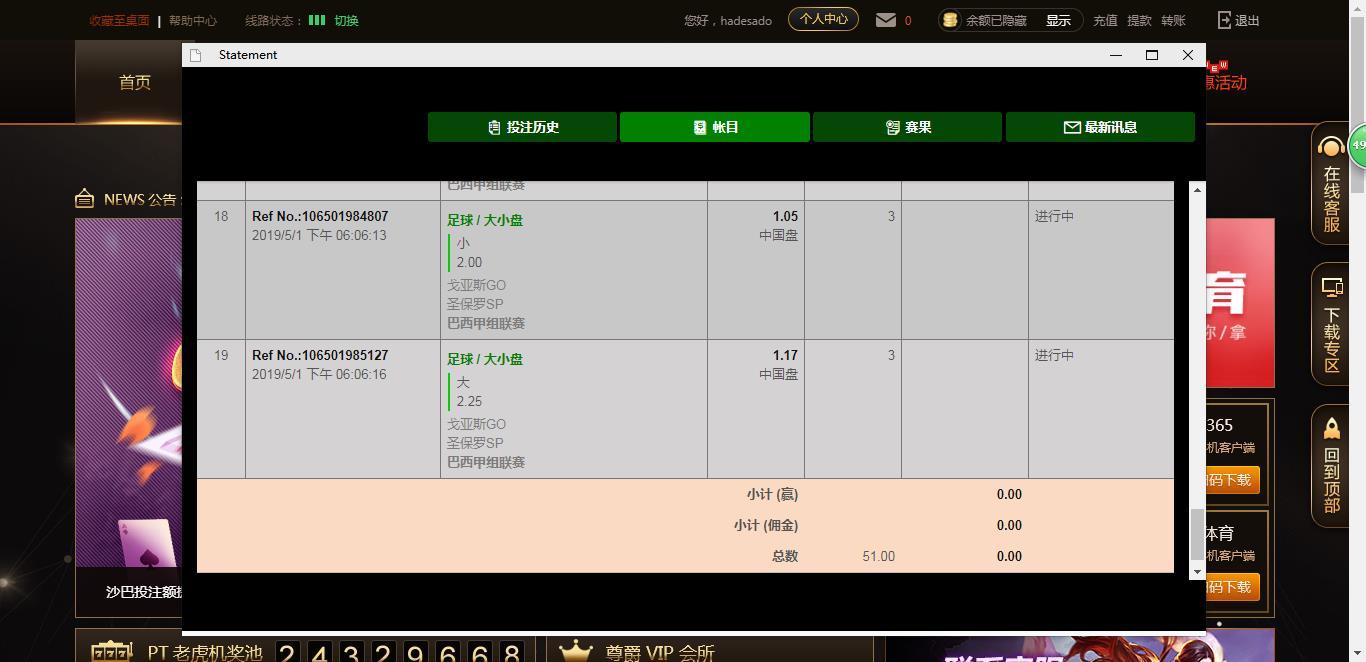The height and width of the screenshot is (662, 1366).
Task: Click the statement scrollbar up arrow
Action: pos(1197,189)
